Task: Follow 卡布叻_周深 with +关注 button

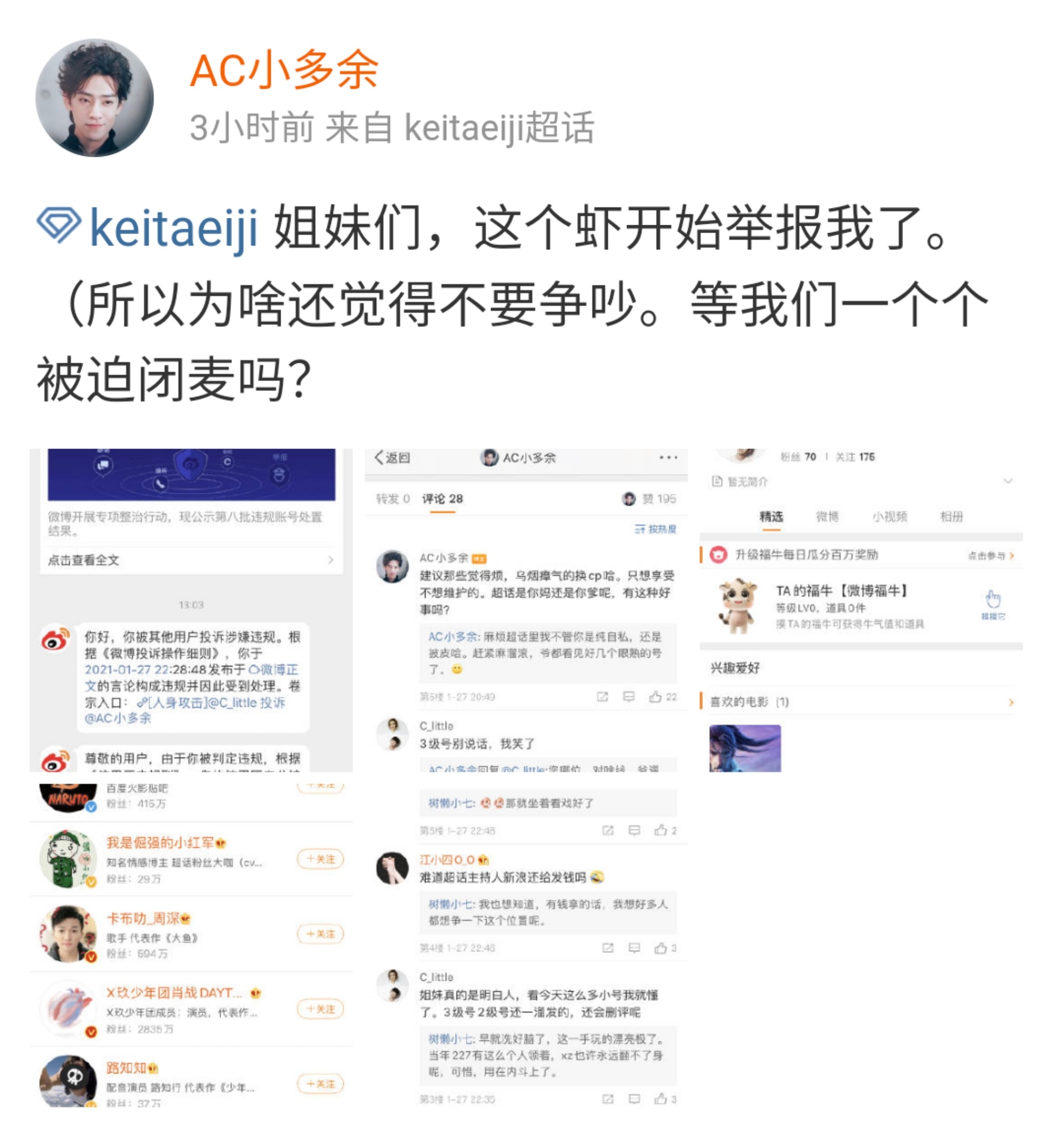Action: (x=320, y=934)
